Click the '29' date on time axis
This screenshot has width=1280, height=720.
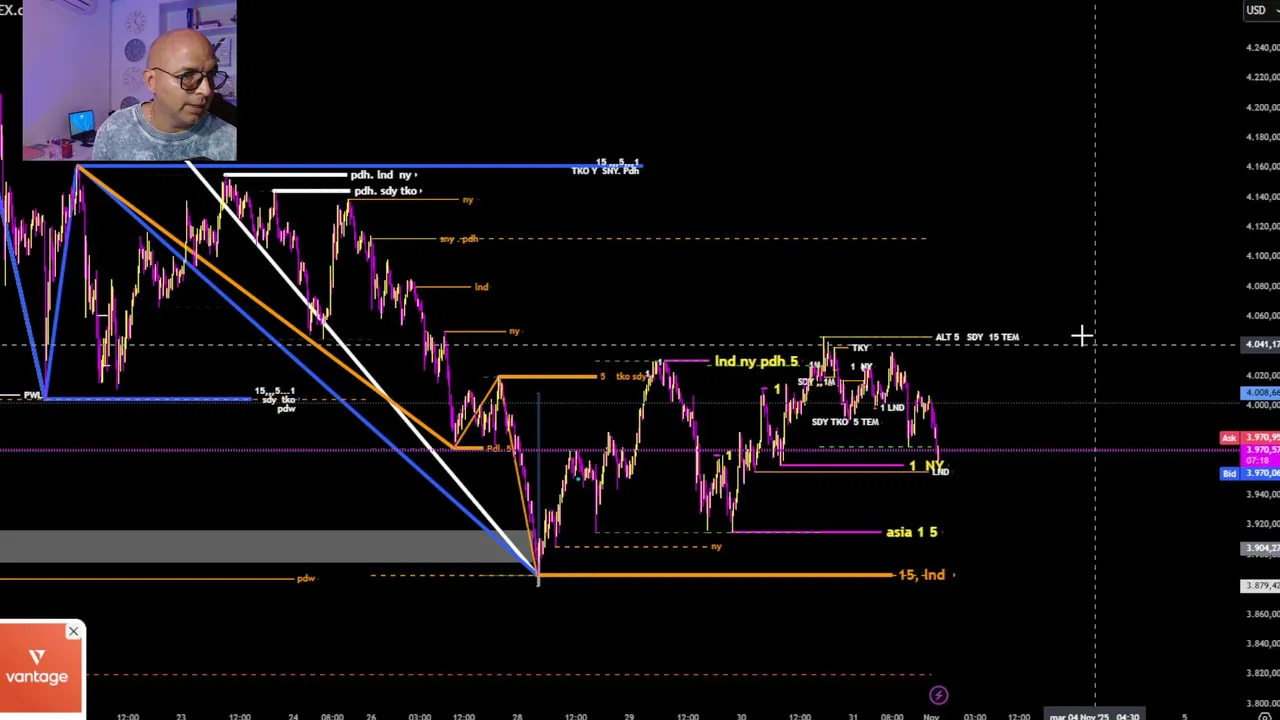[629, 716]
